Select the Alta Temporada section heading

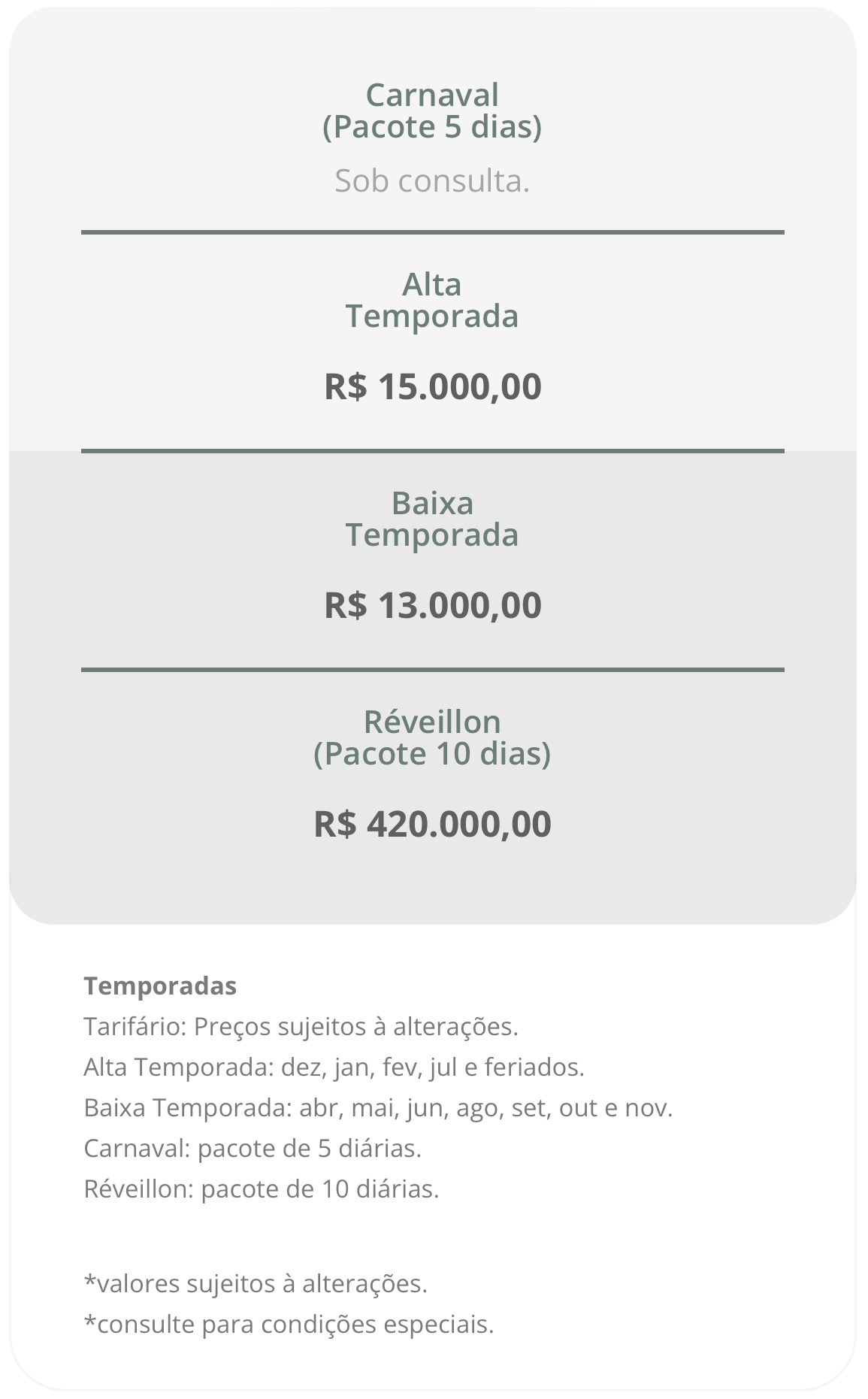point(432,300)
